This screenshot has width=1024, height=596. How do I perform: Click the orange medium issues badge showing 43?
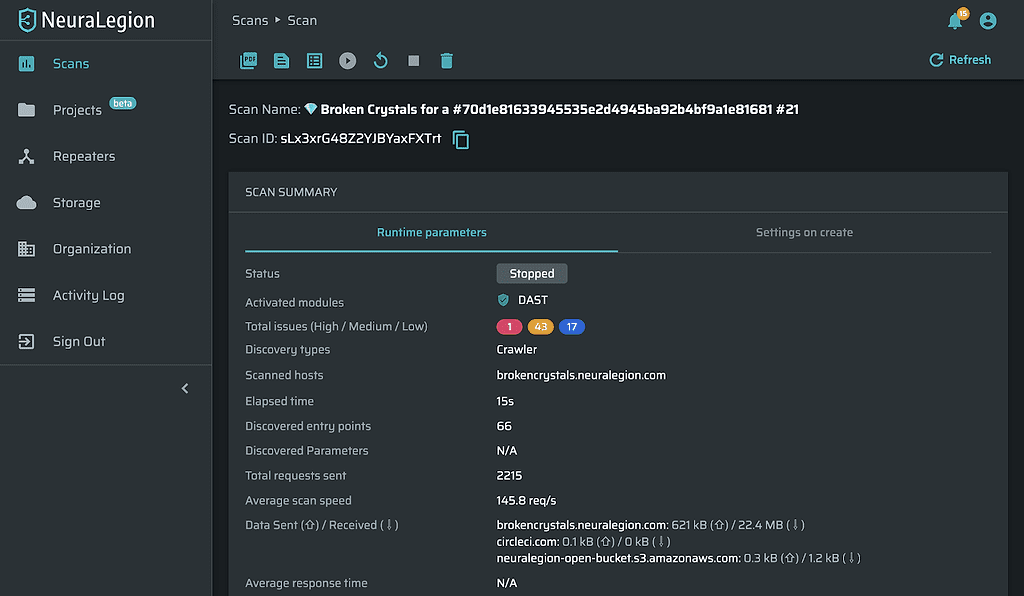(x=540, y=327)
